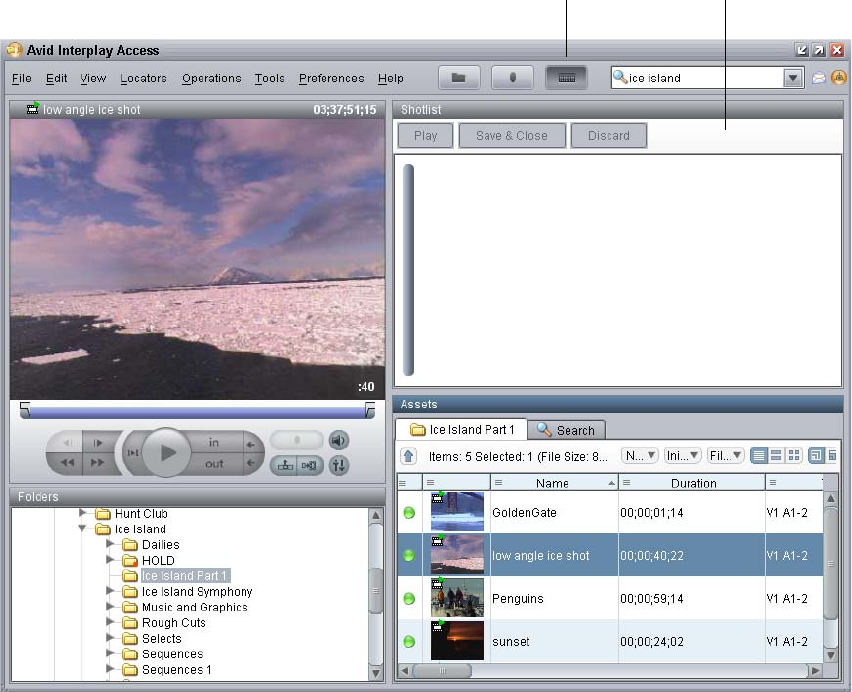Click the Interplay status icon at toolbar end
852x692 pixels.
[839, 78]
